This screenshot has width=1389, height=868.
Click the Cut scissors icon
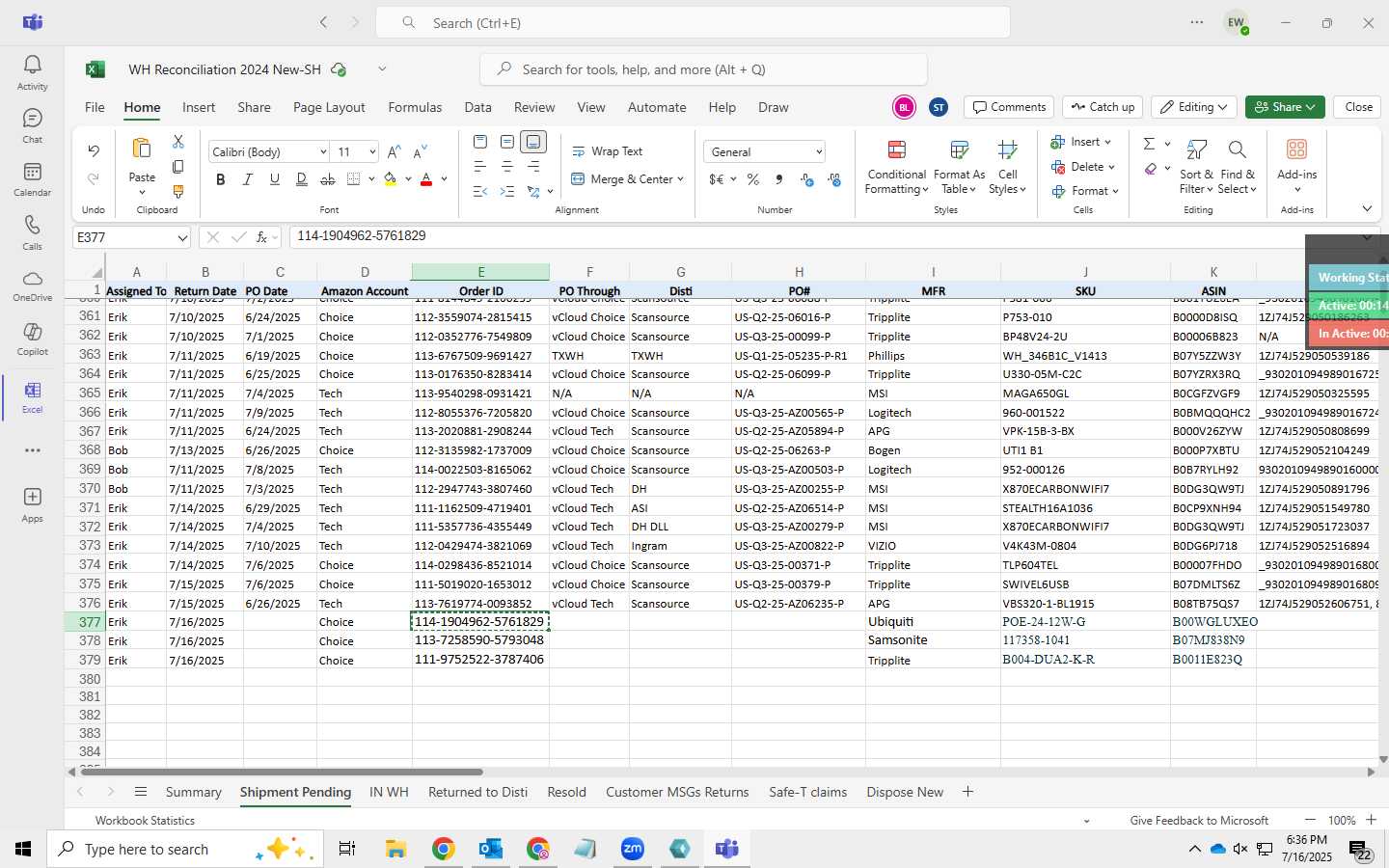pos(178,141)
